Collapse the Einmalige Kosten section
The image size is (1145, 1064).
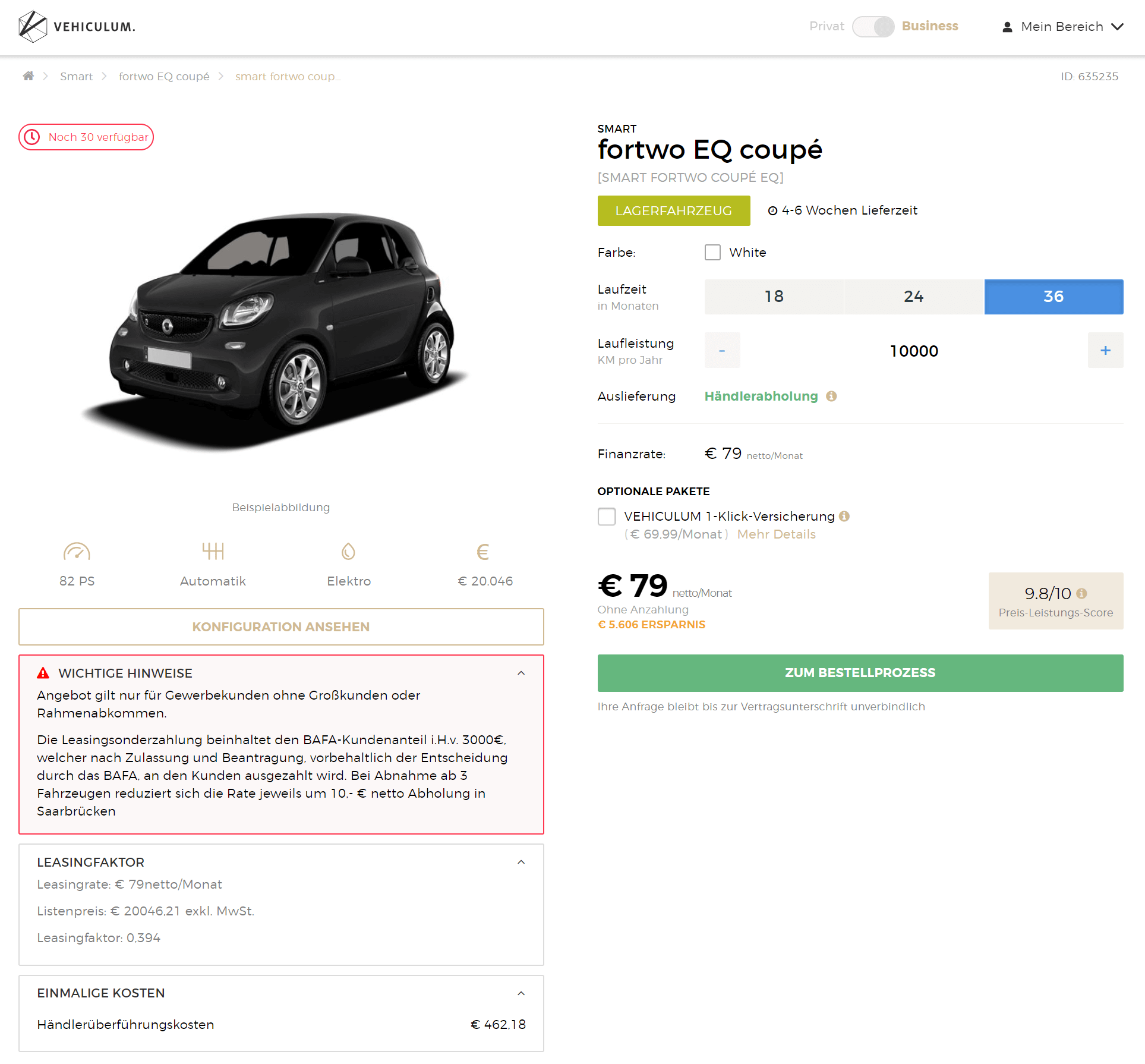point(521,993)
